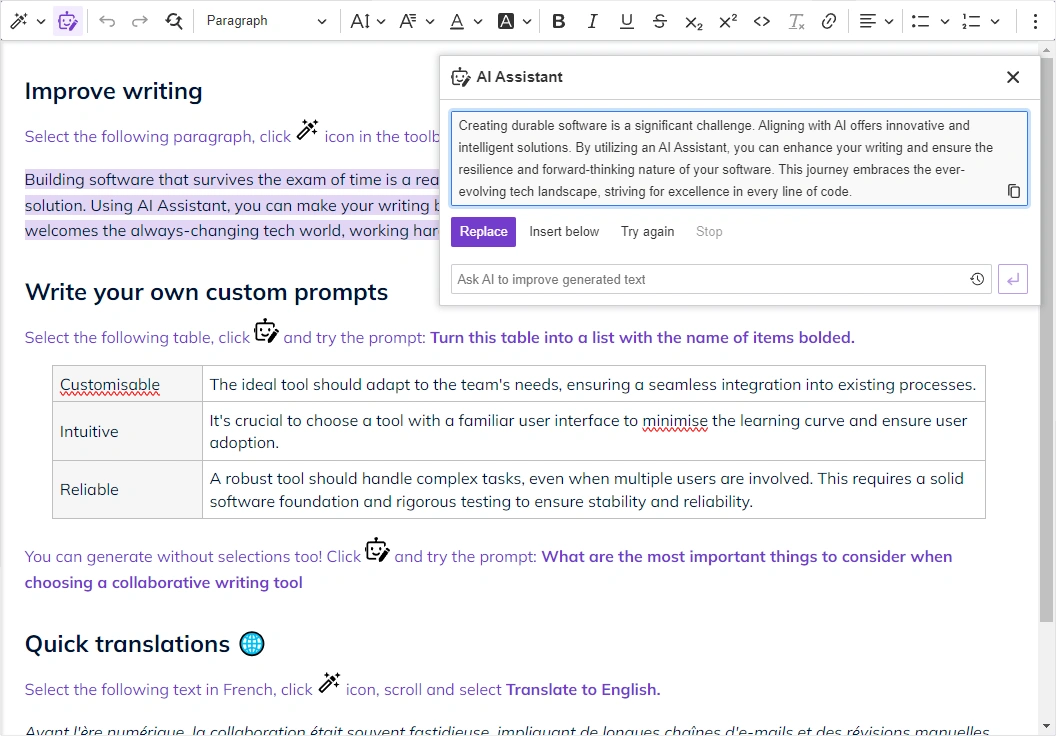1056x736 pixels.
Task: Open the AI commands magic wand menu
Action: (x=26, y=21)
